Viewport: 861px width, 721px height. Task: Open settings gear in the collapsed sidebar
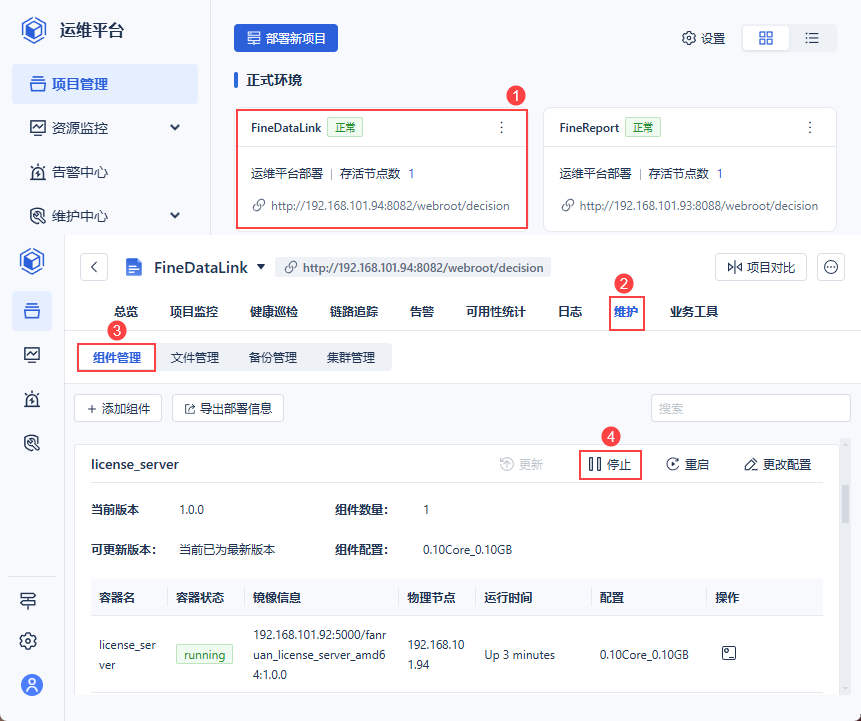28,641
